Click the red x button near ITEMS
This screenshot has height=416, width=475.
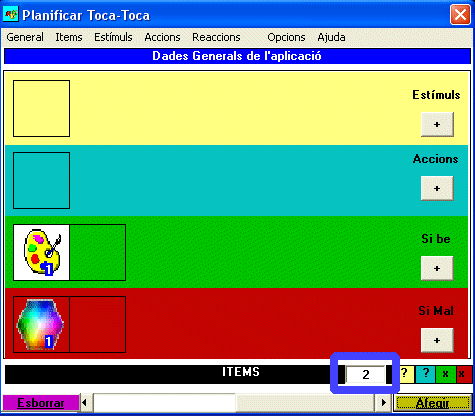463,374
